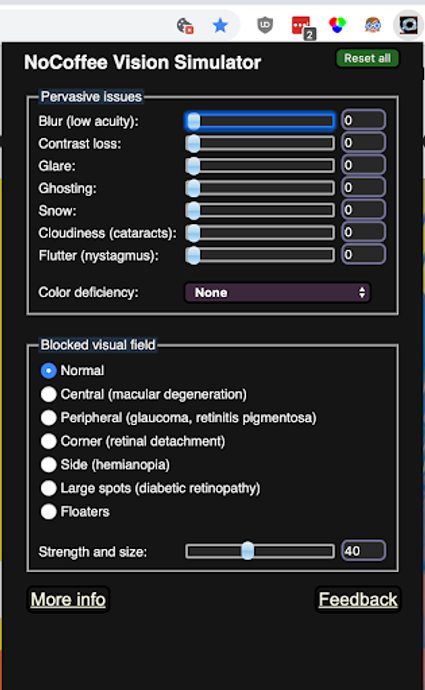The image size is (425, 690).
Task: Click the Contrast loss value field
Action: tap(363, 143)
